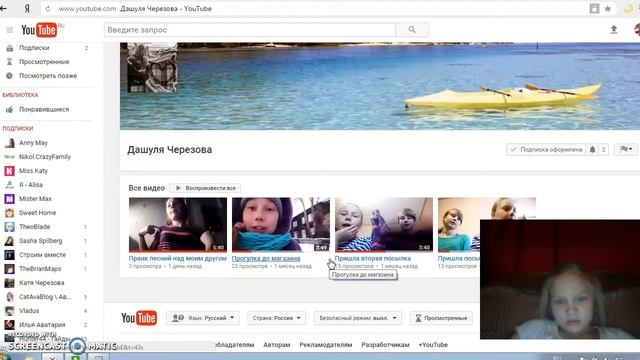This screenshot has width=640, height=360.
Task: Open Просмотренные in the sidebar
Action: coord(44,62)
